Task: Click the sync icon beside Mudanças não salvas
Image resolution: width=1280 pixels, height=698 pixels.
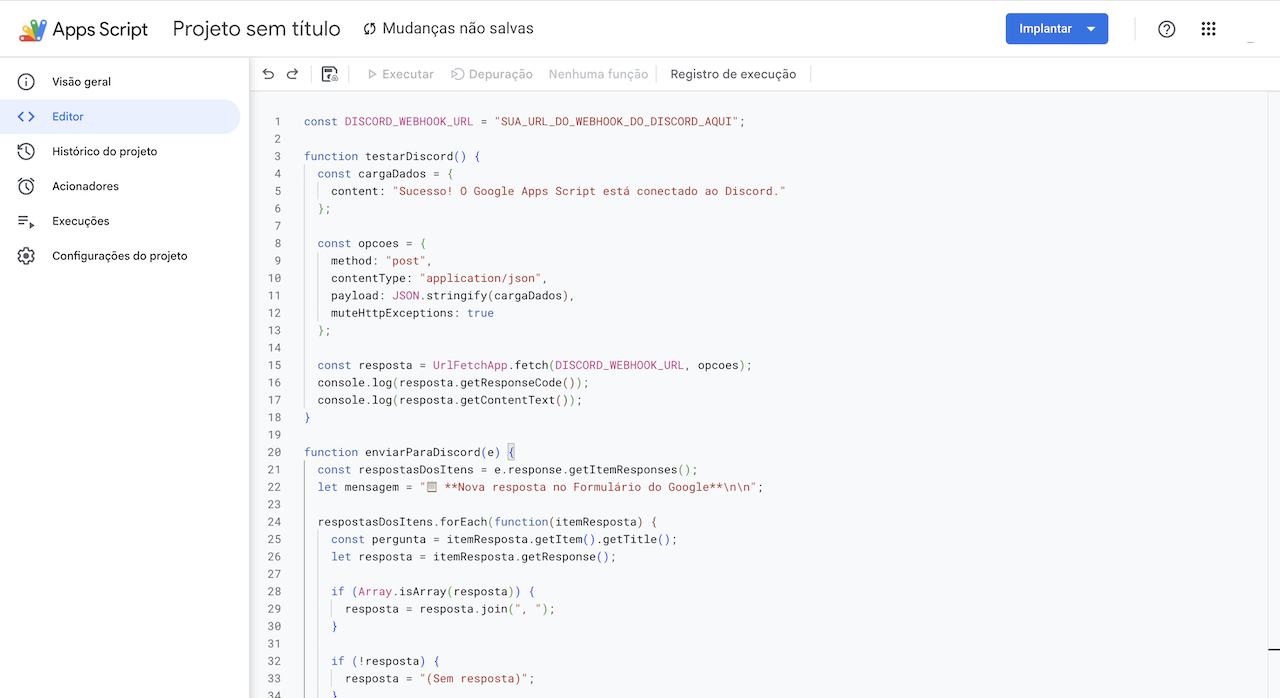Action: 370,29
